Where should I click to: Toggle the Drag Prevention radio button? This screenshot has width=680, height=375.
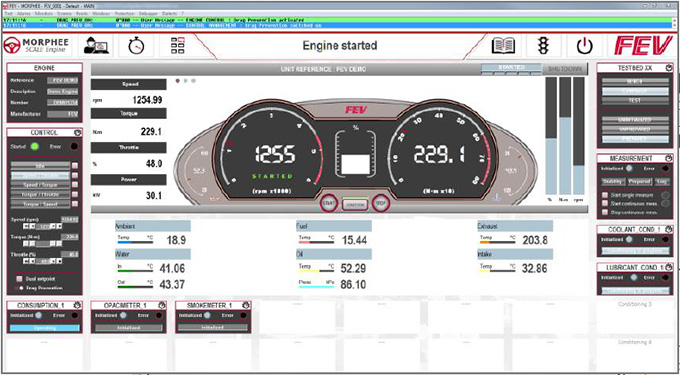(21, 288)
